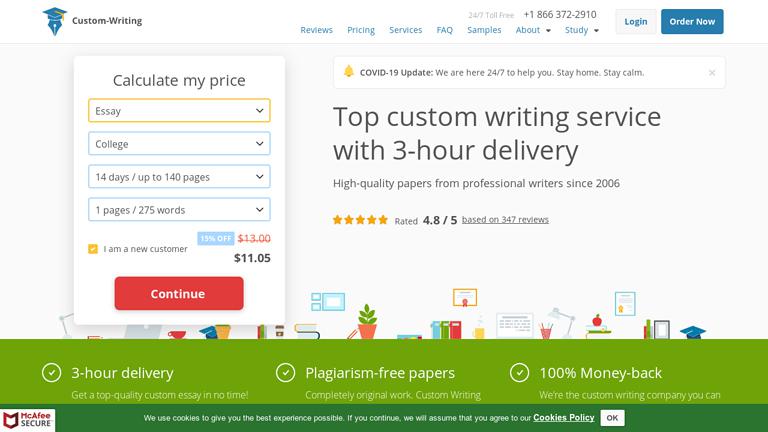Click the McAfee Secure badge
This screenshot has width=768, height=432.
tap(28, 420)
